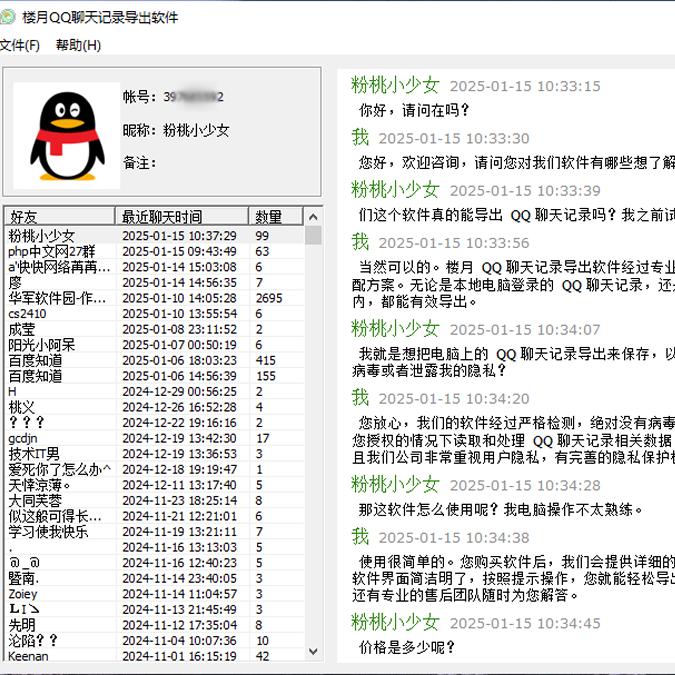Click the 备注: label

point(139,163)
